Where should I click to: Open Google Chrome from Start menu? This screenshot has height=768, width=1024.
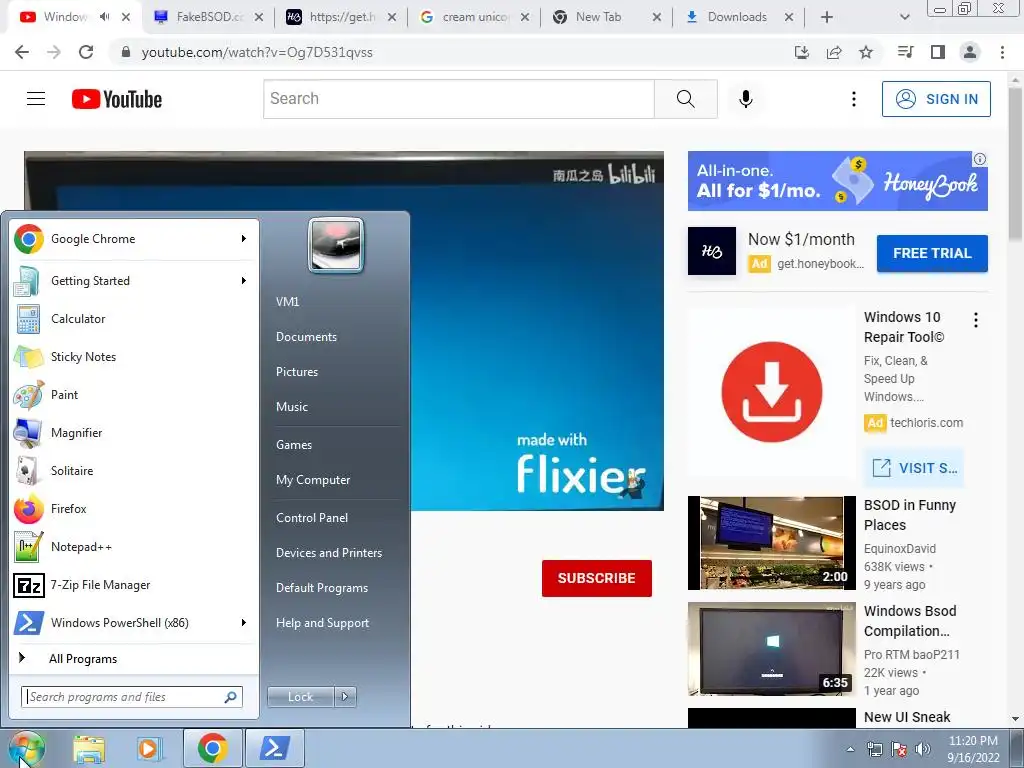pos(134,239)
